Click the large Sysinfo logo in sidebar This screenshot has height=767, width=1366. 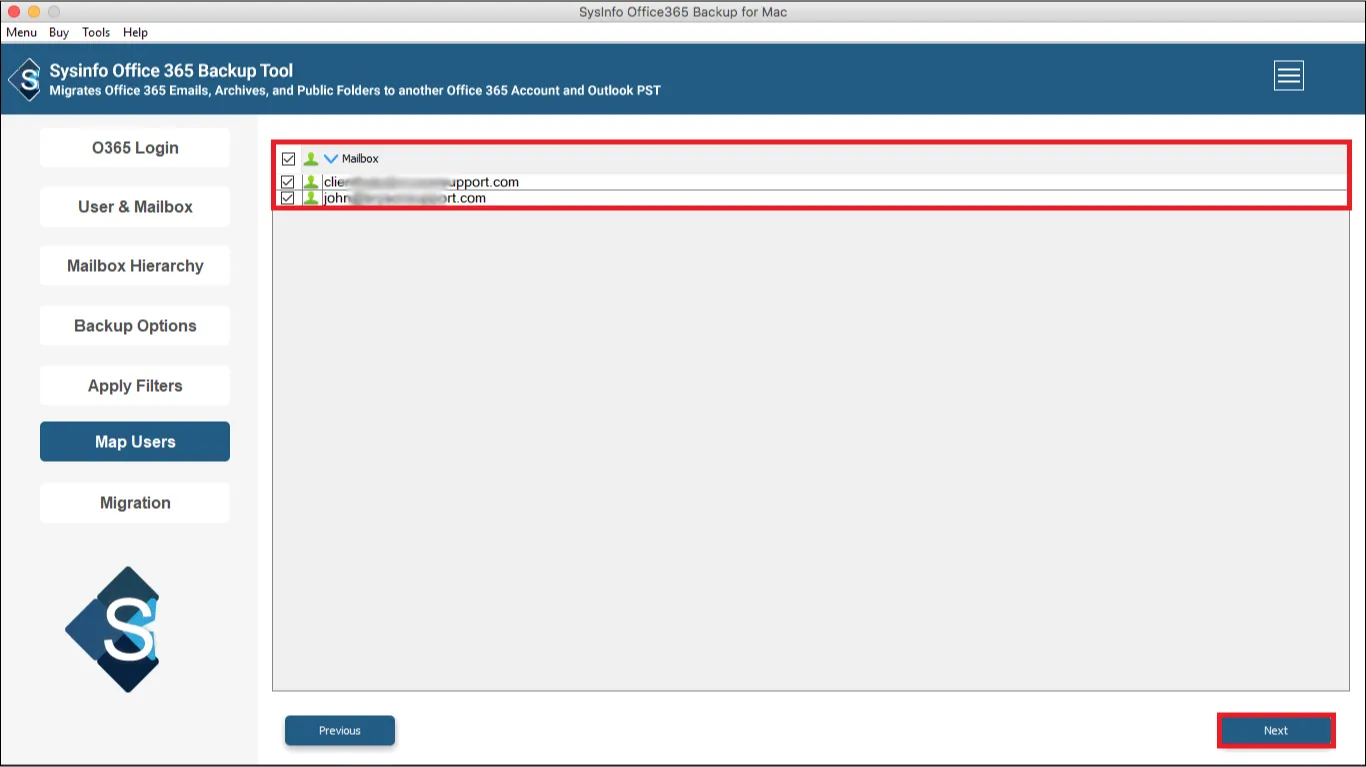[x=113, y=629]
